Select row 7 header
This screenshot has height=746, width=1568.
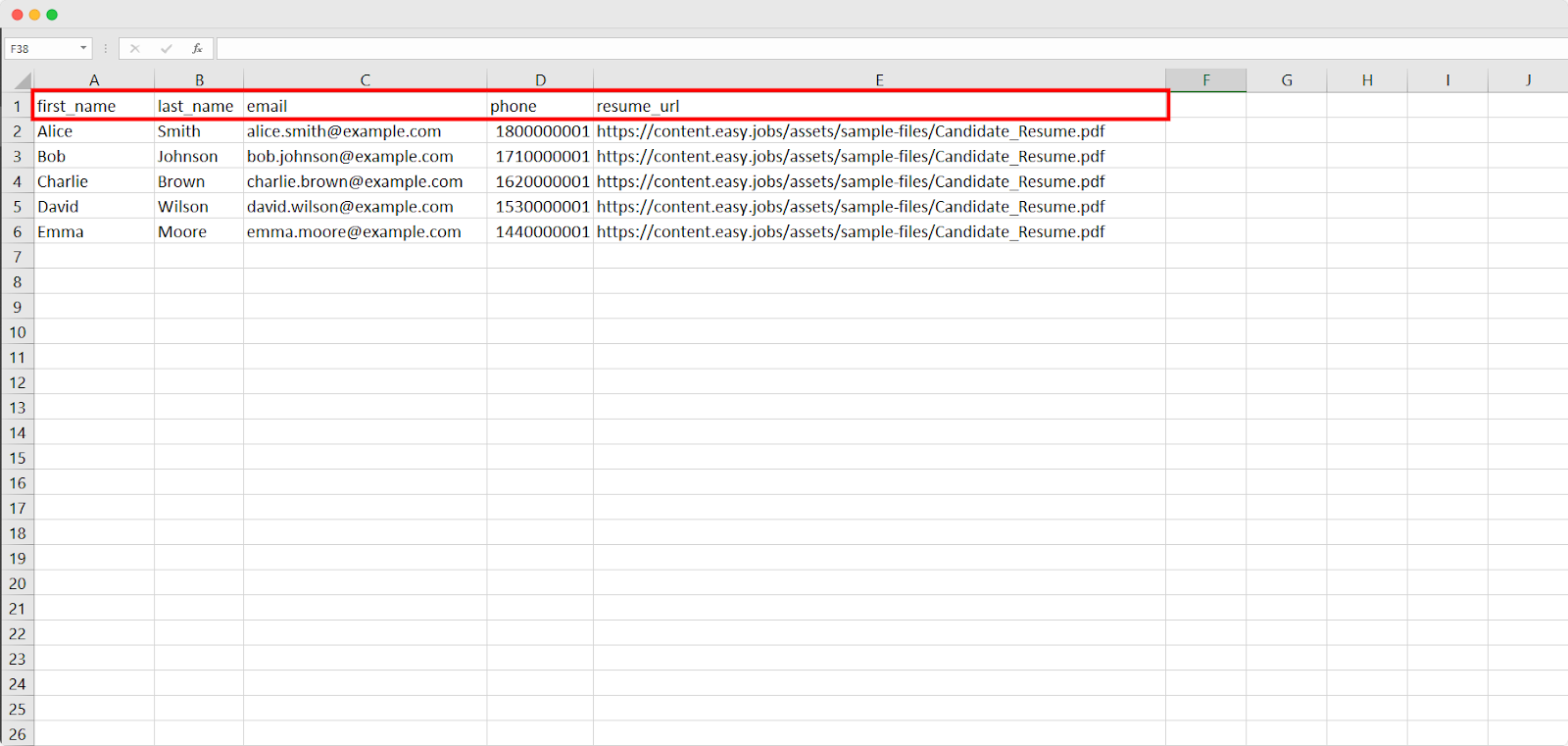coord(17,257)
